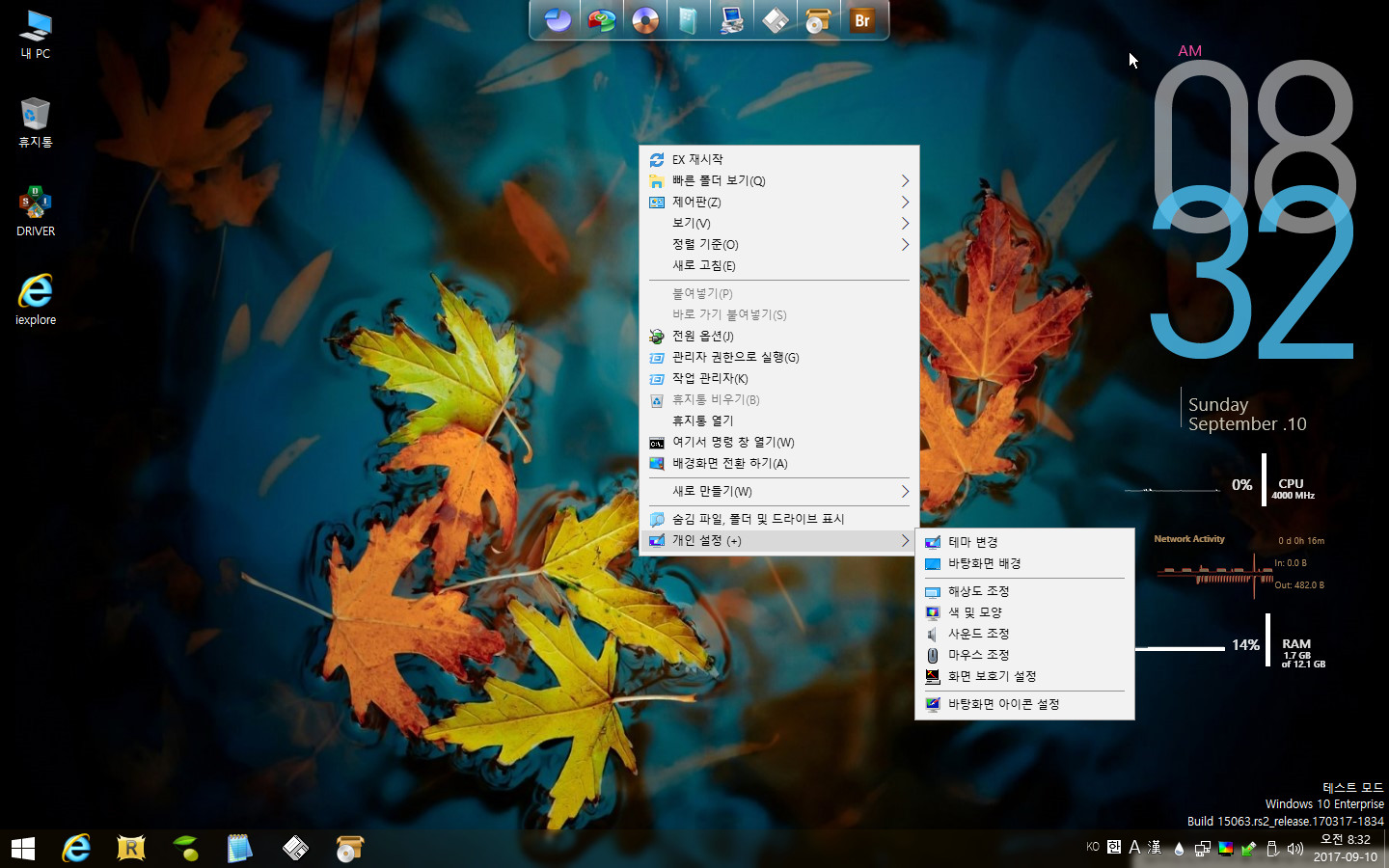Choose 바탕화면 배경 in the submenu
1389x868 pixels.
pos(1024,563)
